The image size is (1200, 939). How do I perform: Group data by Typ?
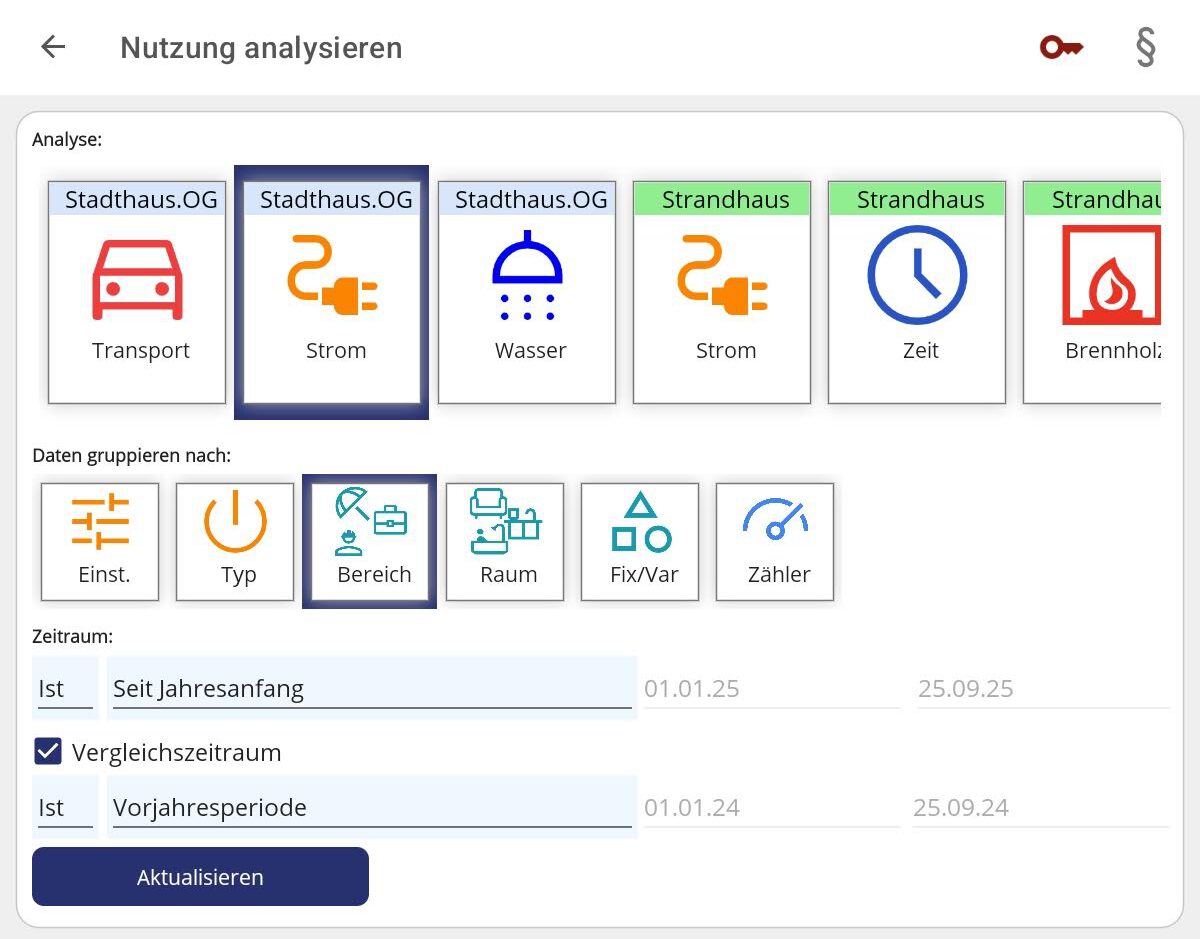[235, 541]
